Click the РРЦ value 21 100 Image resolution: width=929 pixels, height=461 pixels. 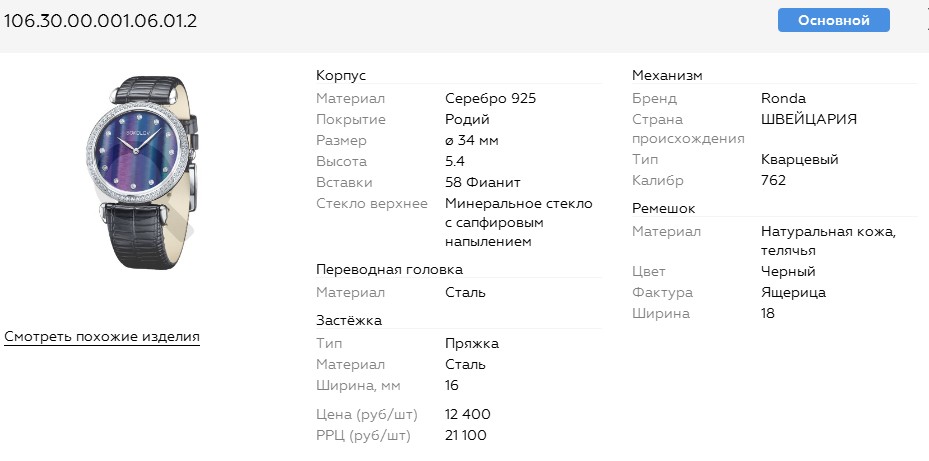[x=466, y=435]
